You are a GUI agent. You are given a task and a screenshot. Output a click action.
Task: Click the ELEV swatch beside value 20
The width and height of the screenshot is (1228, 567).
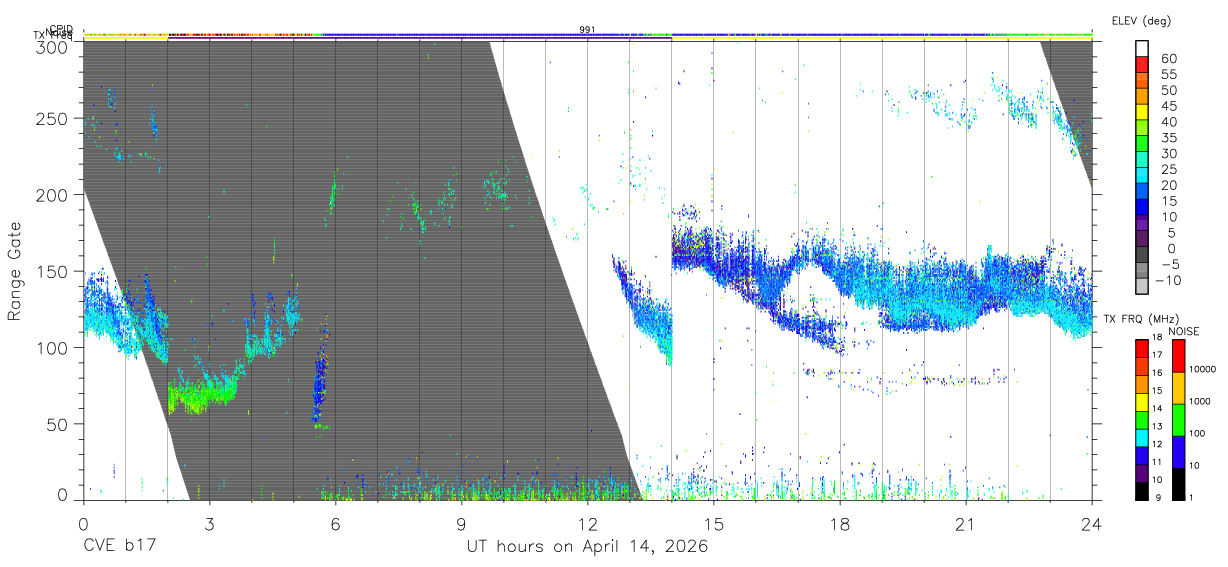[x=1142, y=191]
